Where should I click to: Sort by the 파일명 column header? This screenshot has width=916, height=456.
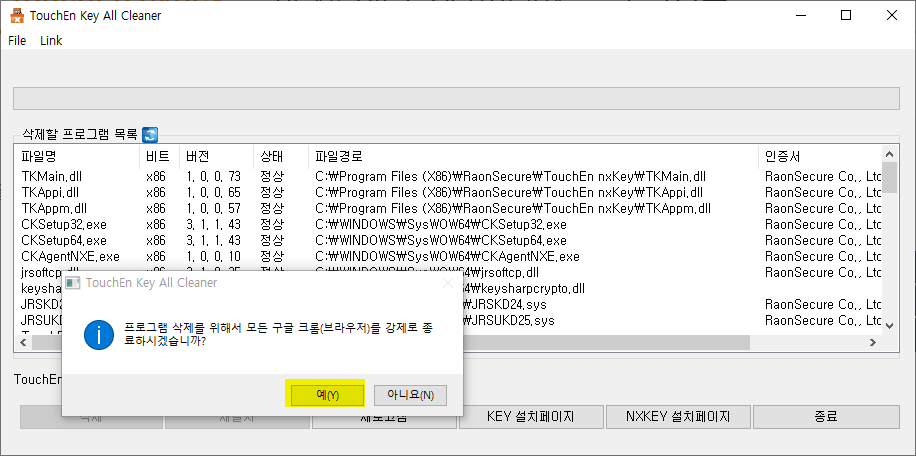[78, 156]
